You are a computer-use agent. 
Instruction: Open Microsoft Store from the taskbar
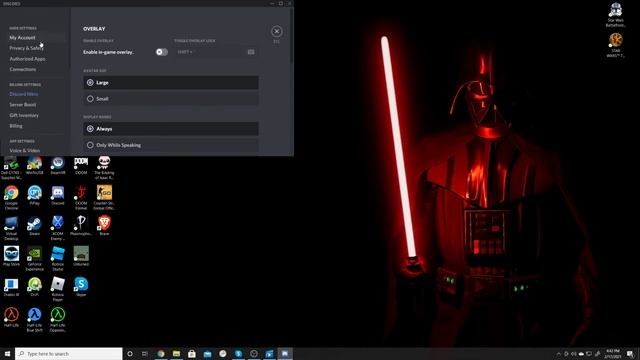click(x=192, y=353)
